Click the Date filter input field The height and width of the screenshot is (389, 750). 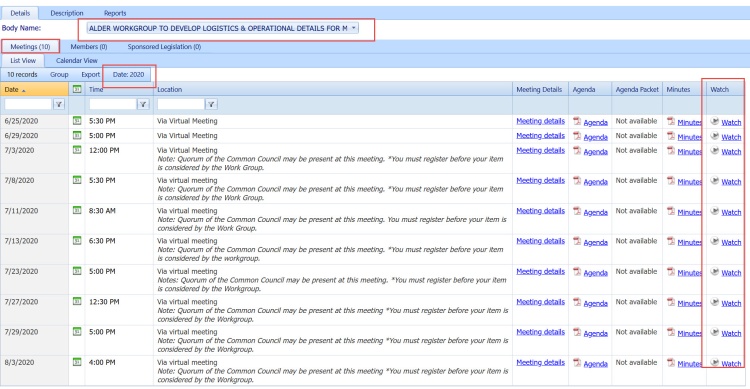pos(28,104)
